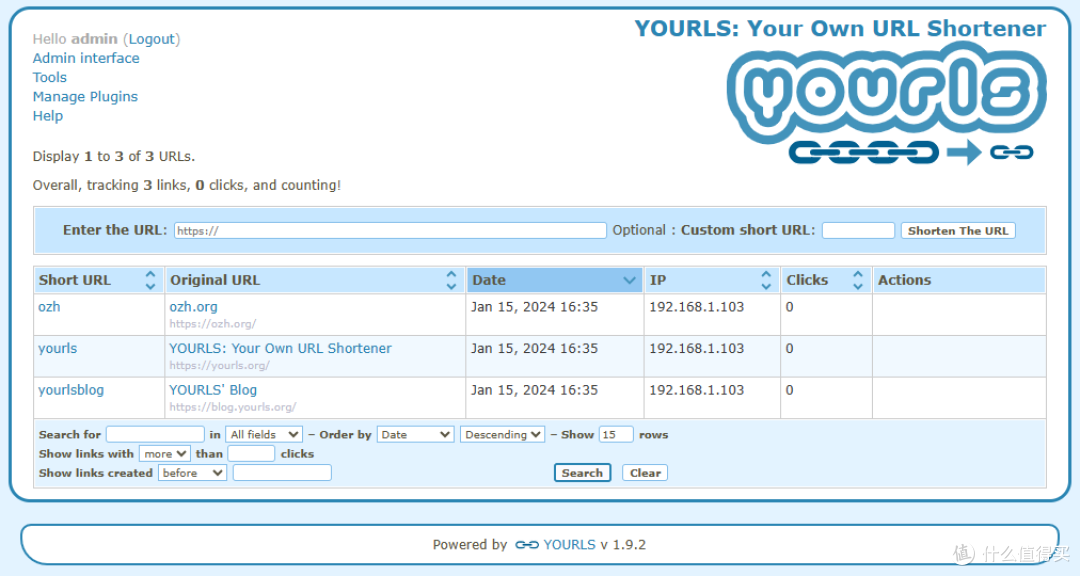Go to Manage Plugins page
The width and height of the screenshot is (1080, 576).
(85, 97)
